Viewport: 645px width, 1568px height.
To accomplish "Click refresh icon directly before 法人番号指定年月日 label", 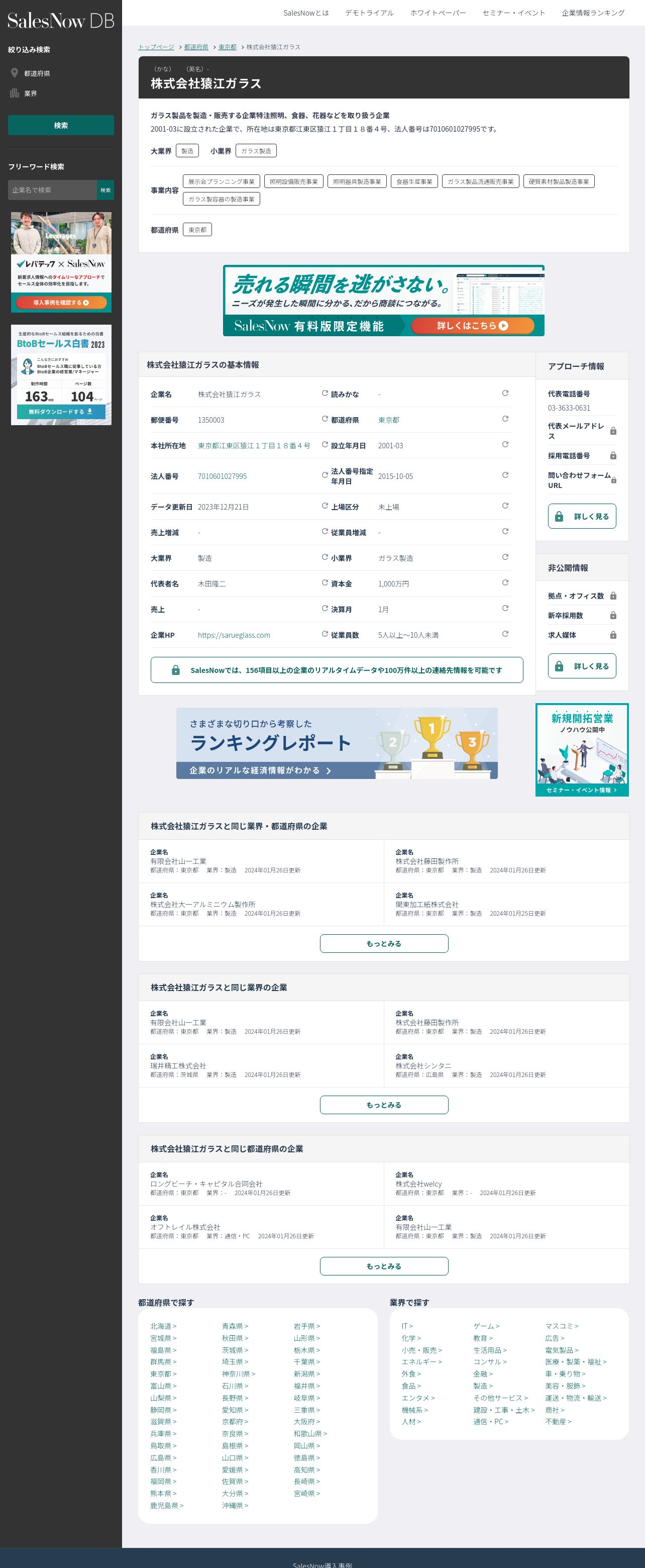I will point(325,475).
